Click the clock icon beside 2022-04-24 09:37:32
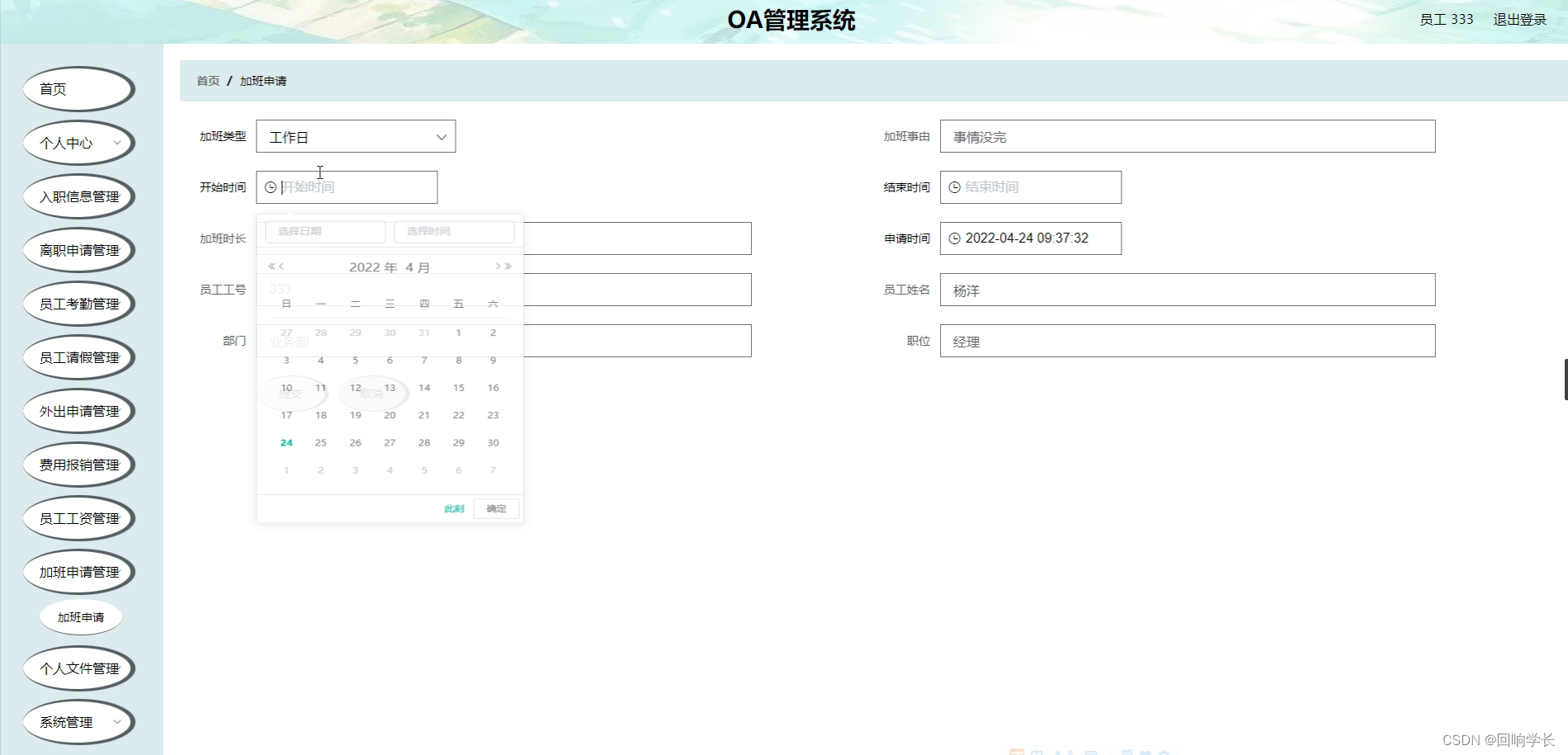Screen dimensions: 1568x755 point(956,238)
